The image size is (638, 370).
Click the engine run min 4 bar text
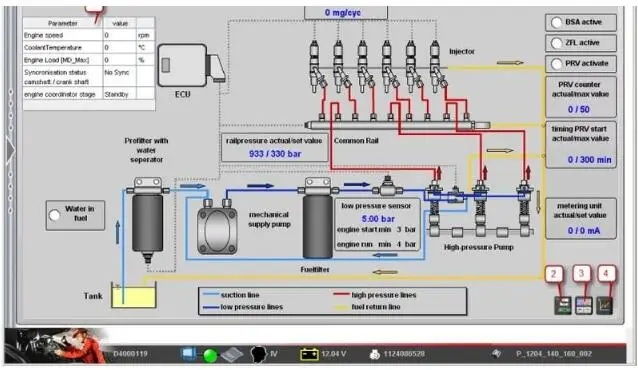(x=376, y=244)
